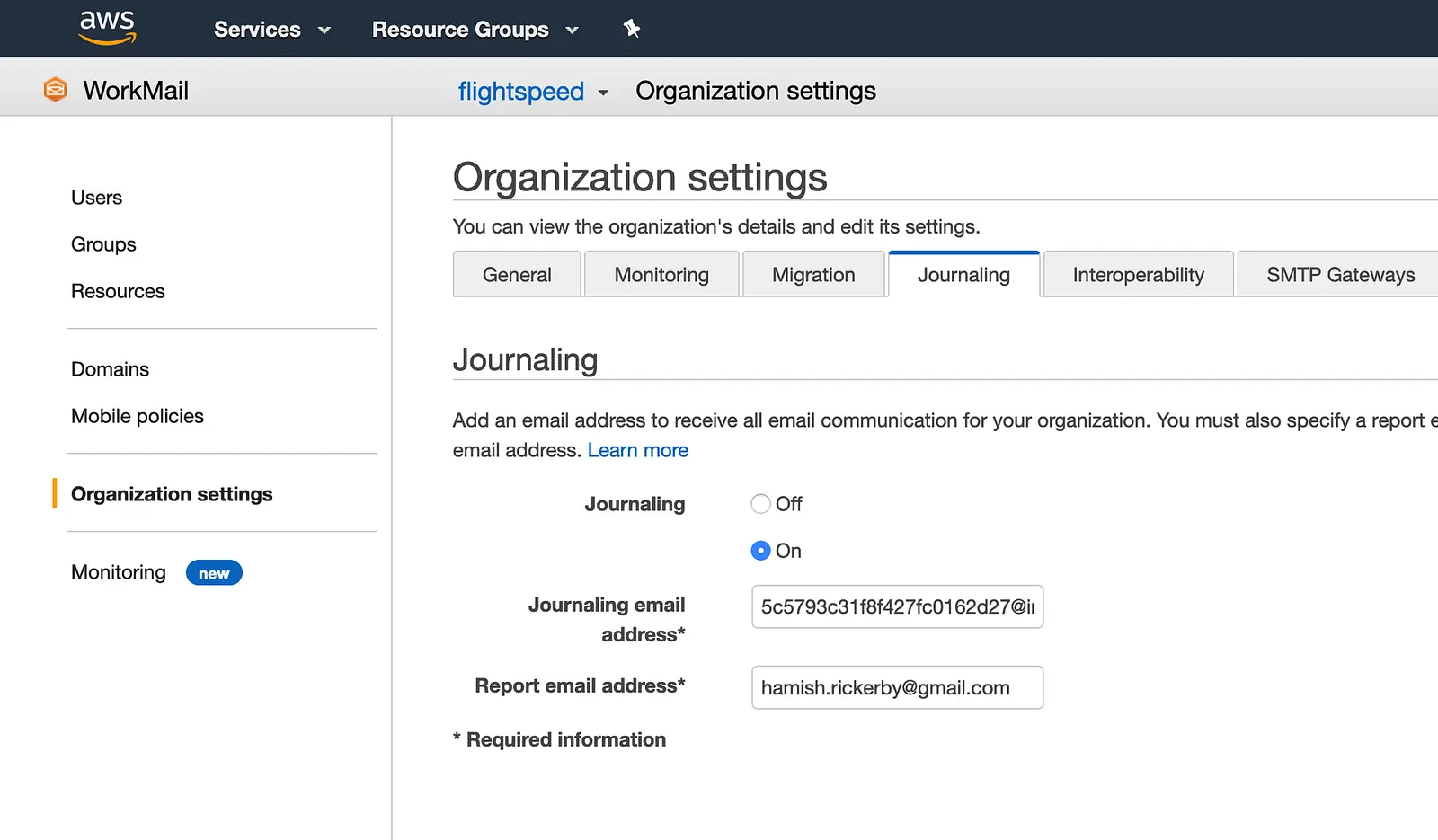Click the Journaling section heading
Image resolution: width=1438 pixels, height=840 pixels.
pos(526,359)
